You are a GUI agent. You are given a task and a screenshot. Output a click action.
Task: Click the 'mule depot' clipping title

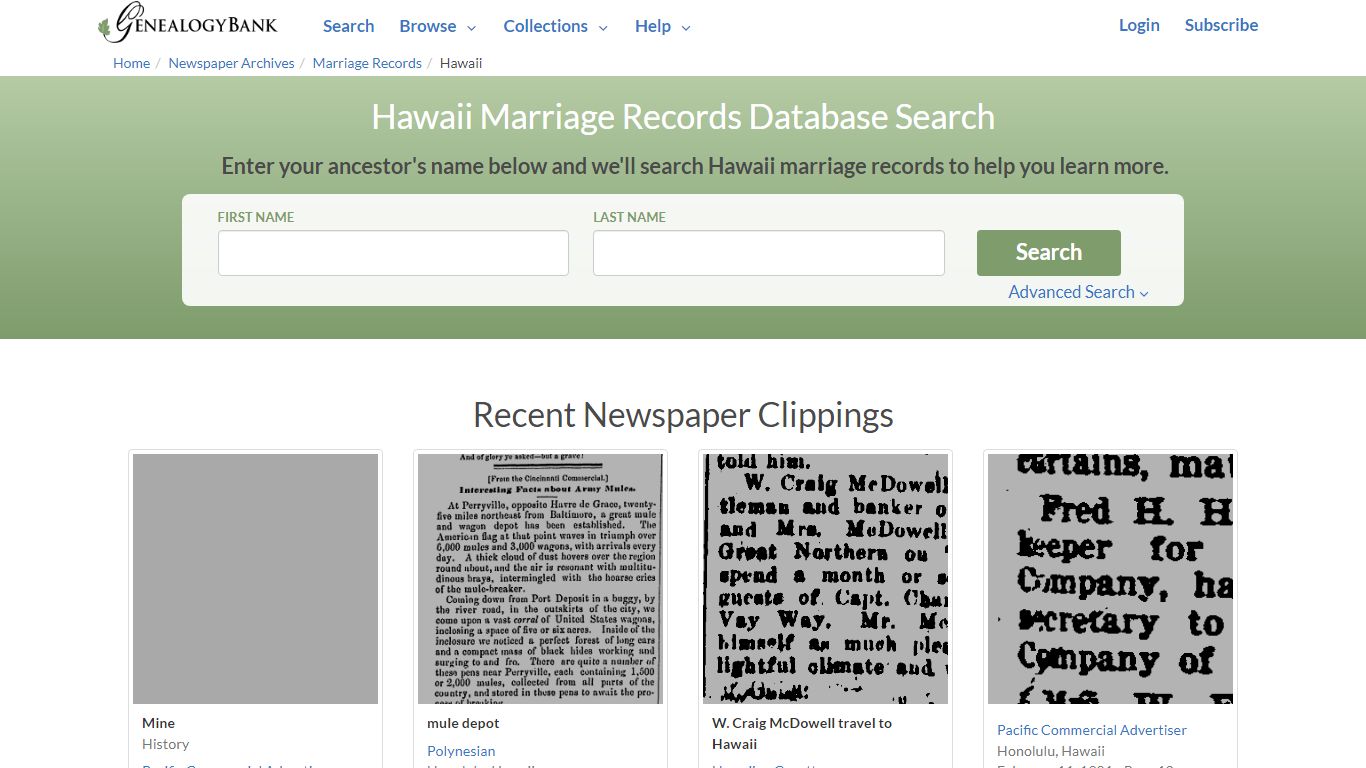click(463, 723)
